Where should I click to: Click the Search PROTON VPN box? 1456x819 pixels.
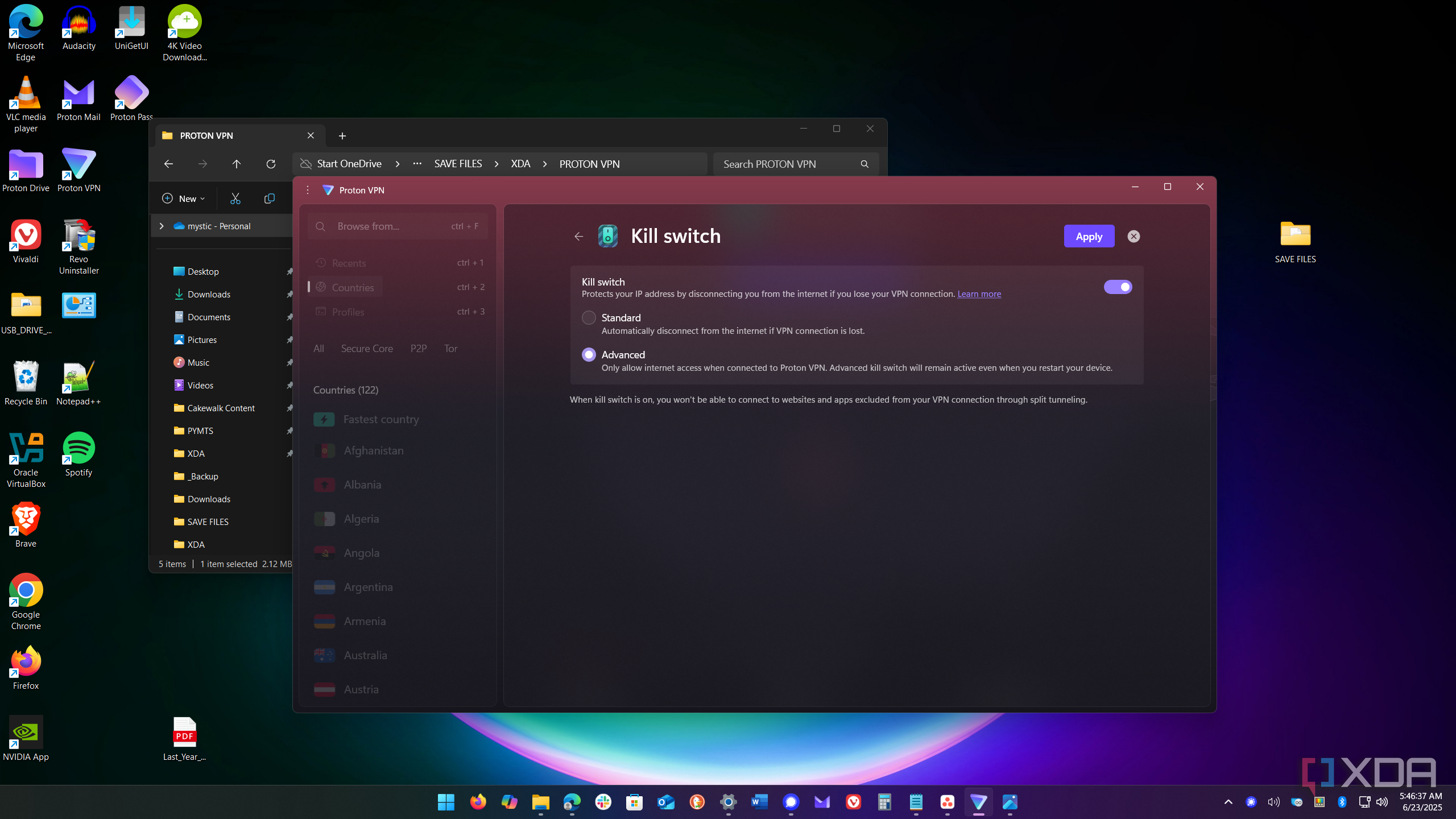796,164
